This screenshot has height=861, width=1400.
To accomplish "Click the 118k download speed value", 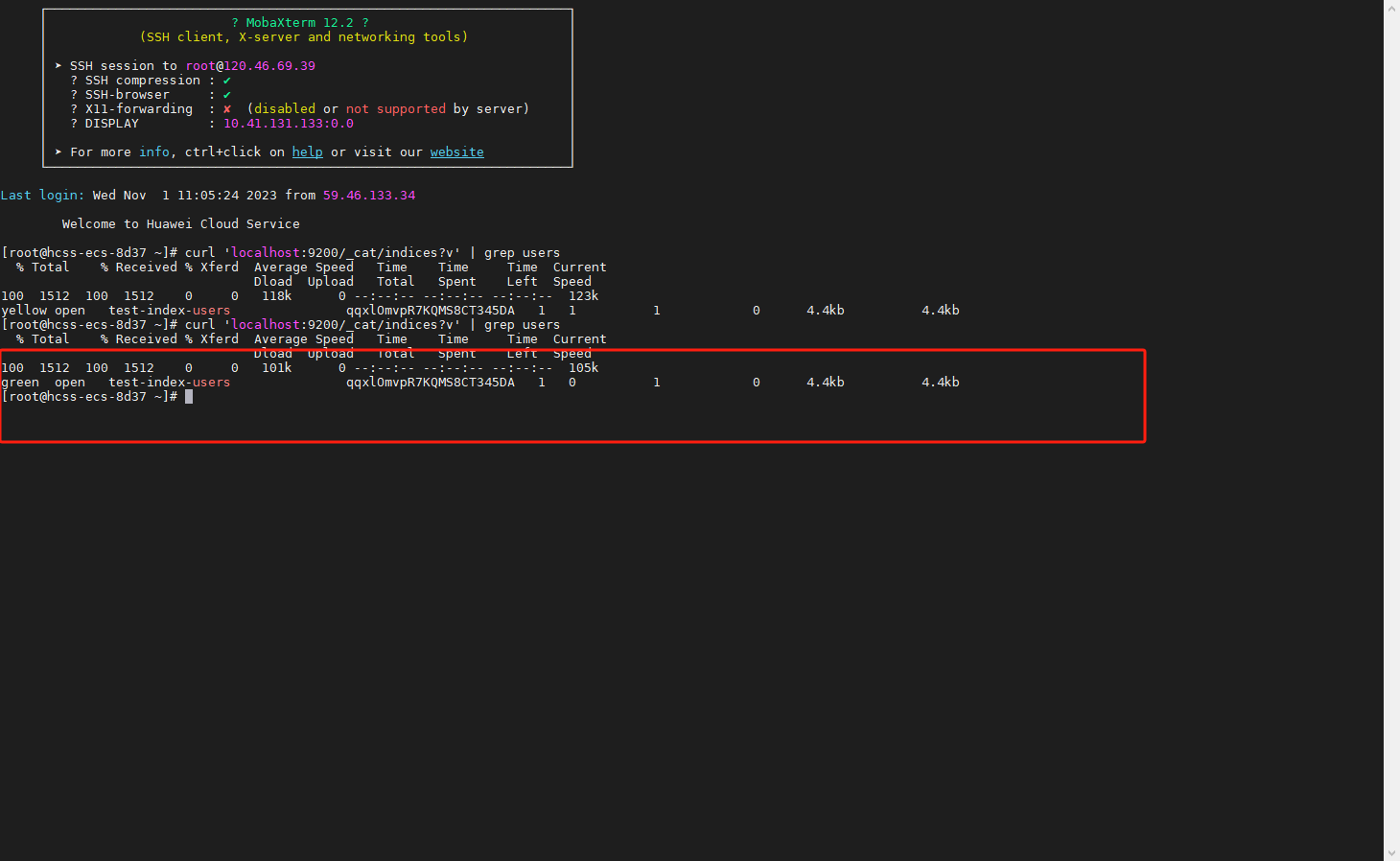I will (x=277, y=296).
